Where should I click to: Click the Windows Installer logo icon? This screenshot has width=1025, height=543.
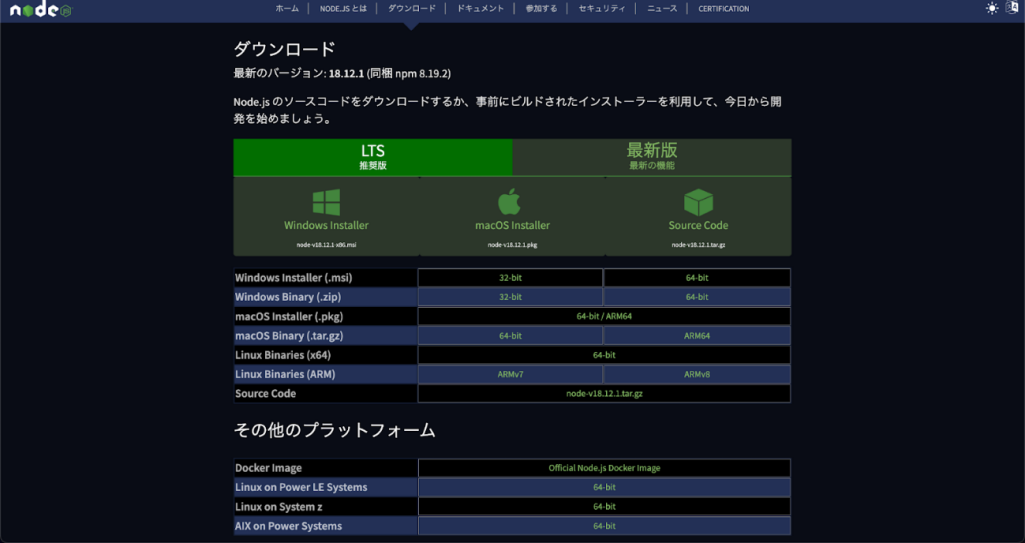pos(326,203)
